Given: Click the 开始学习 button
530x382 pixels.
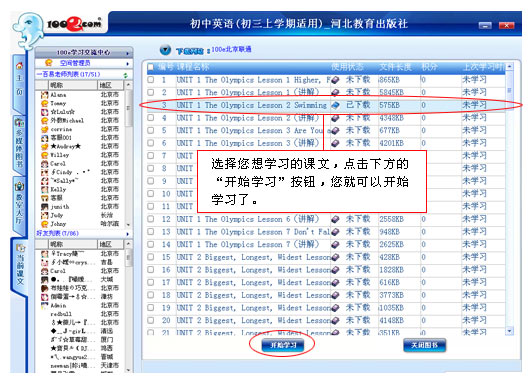Looking at the screenshot, I should coord(283,345).
